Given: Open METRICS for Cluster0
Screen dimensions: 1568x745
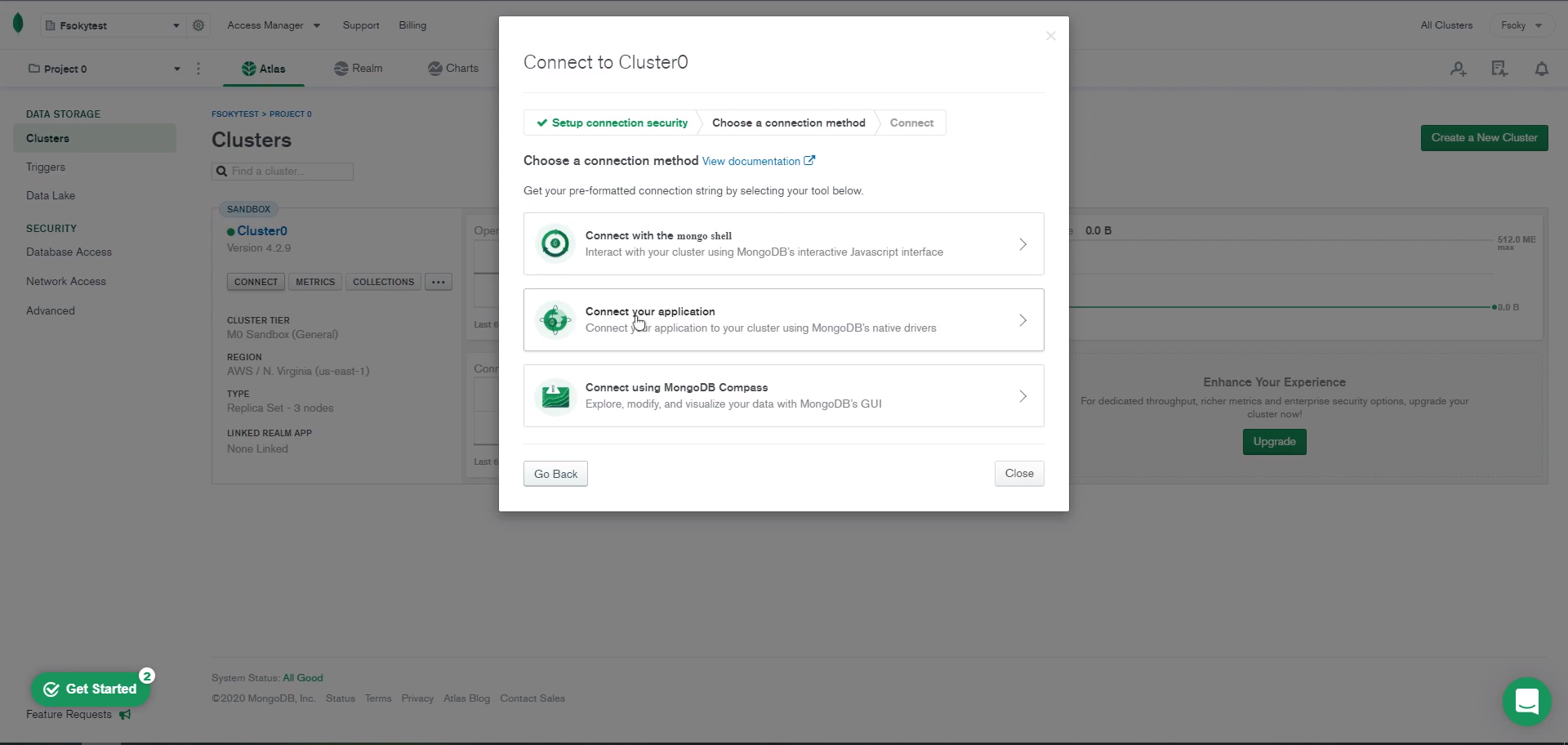Looking at the screenshot, I should coord(315,282).
